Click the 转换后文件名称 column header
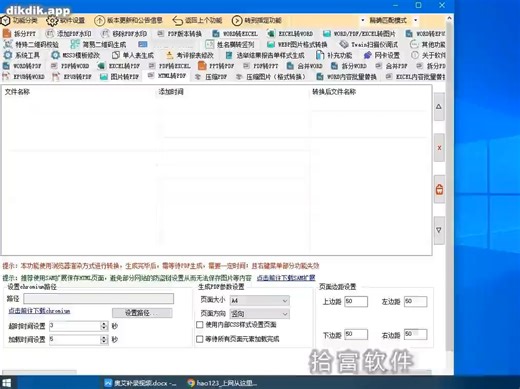This screenshot has height=389, width=520. pyautogui.click(x=334, y=92)
